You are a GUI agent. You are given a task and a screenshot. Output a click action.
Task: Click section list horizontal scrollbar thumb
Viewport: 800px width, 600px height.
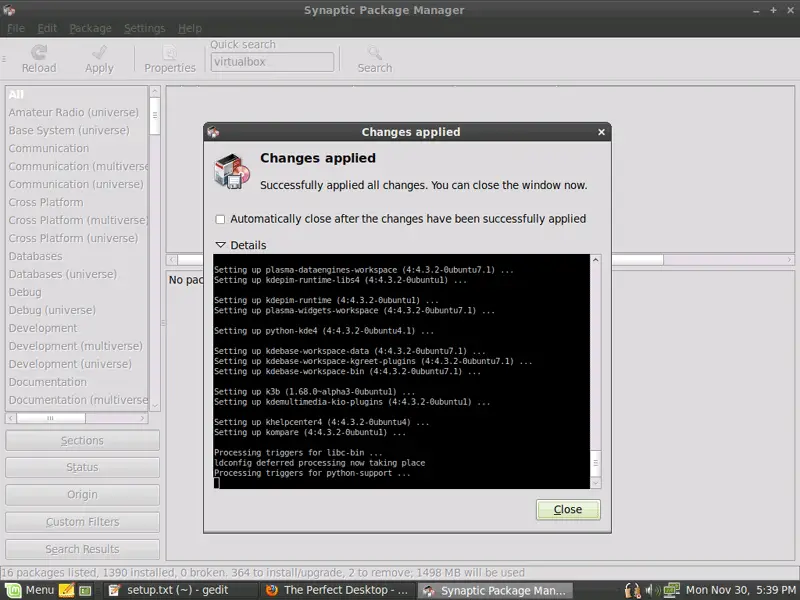point(51,418)
